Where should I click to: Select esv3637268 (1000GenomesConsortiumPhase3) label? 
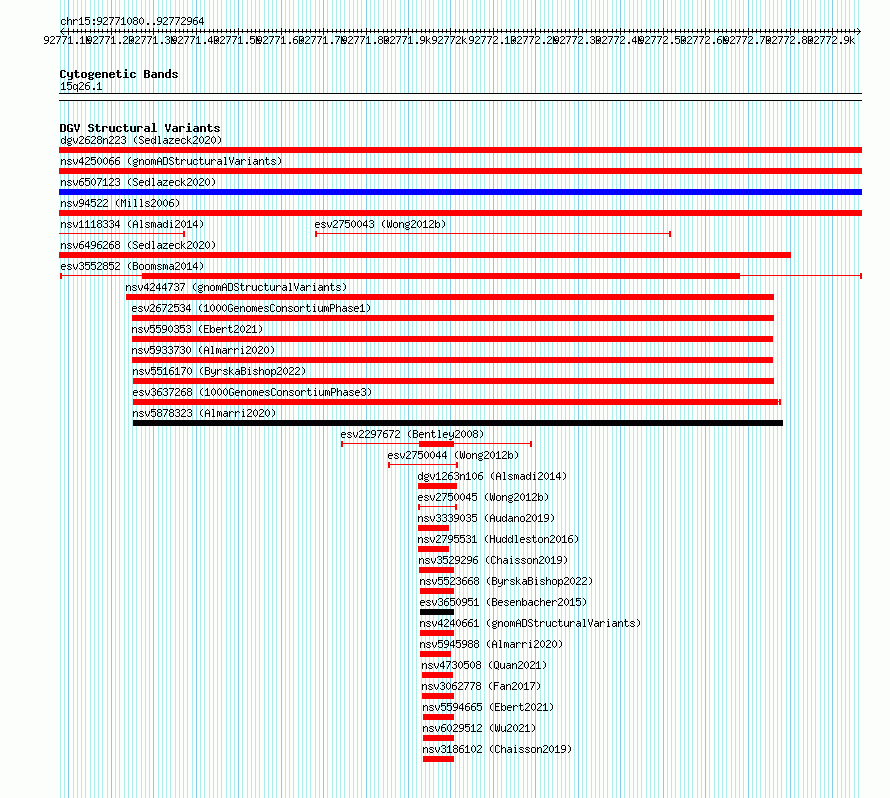click(x=252, y=392)
